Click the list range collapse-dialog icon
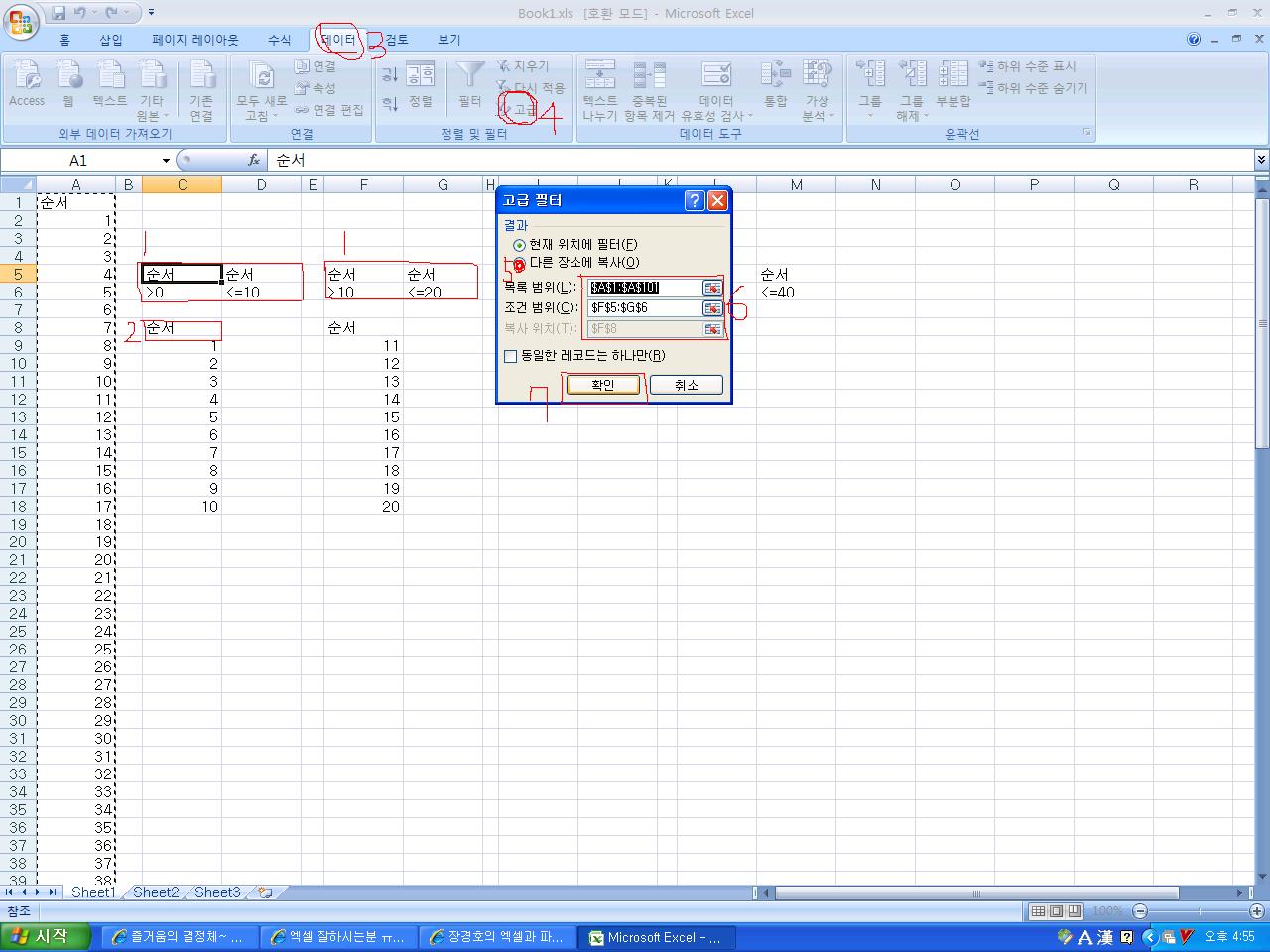This screenshot has height=952, width=1270. point(712,288)
